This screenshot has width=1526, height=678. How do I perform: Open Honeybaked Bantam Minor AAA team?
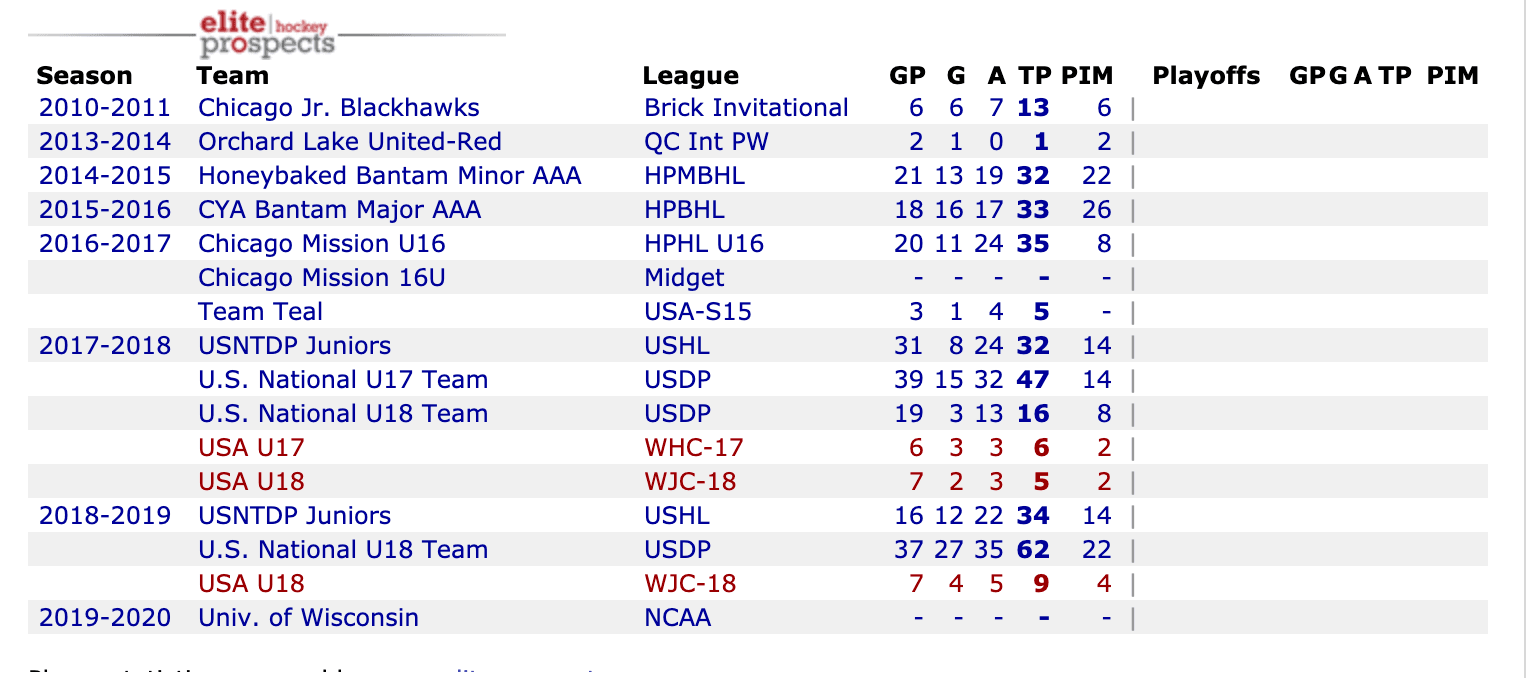coord(390,176)
